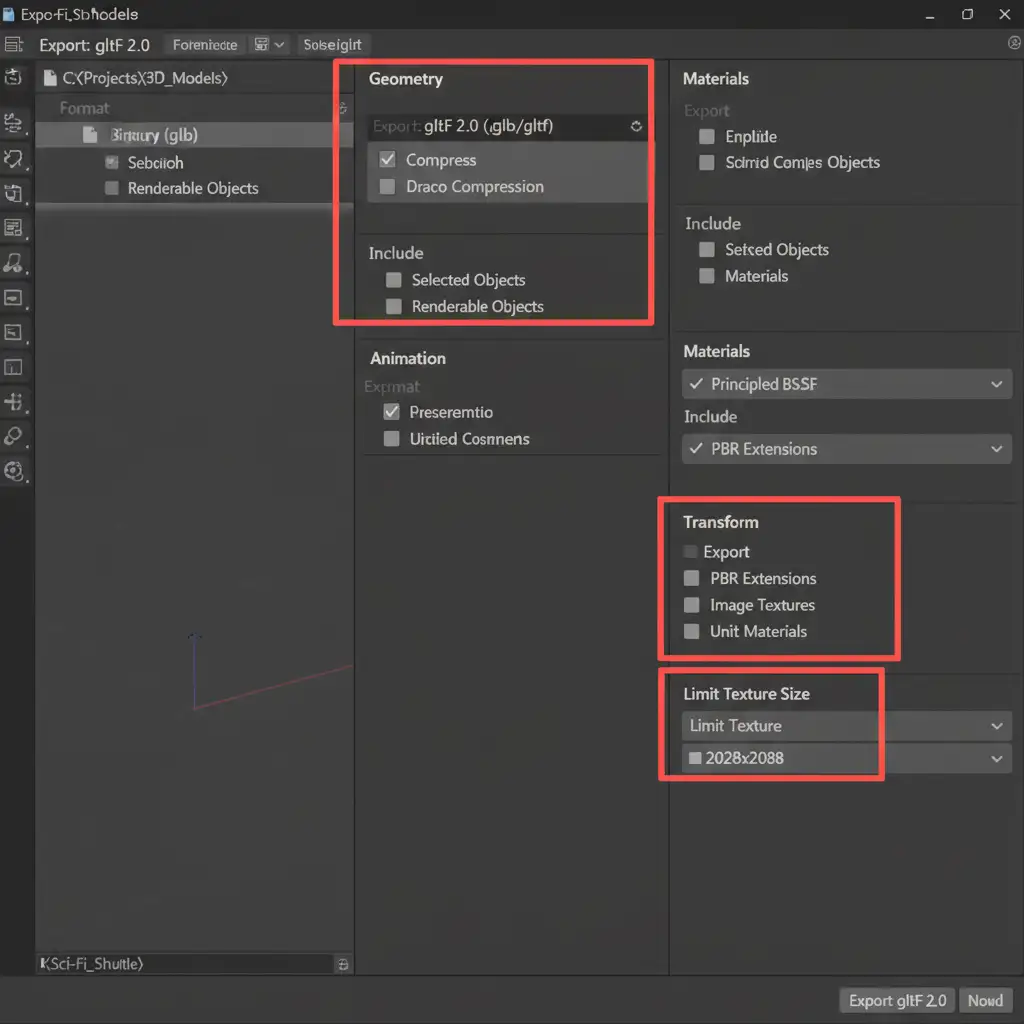1024x1024 pixels.
Task: Enable the Draco Compression checkbox
Action: (388, 187)
